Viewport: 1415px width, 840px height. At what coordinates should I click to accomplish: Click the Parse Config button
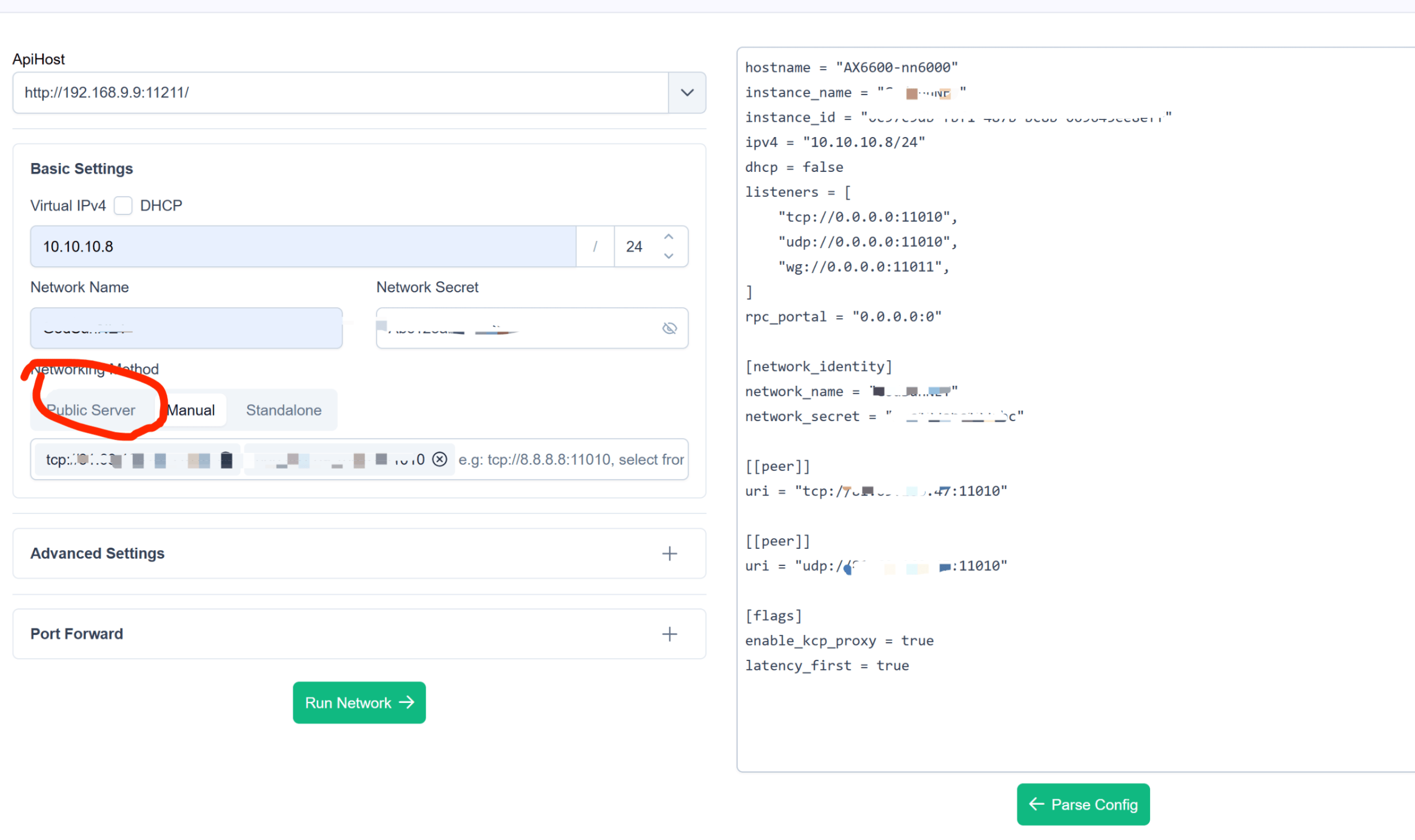[x=1083, y=804]
